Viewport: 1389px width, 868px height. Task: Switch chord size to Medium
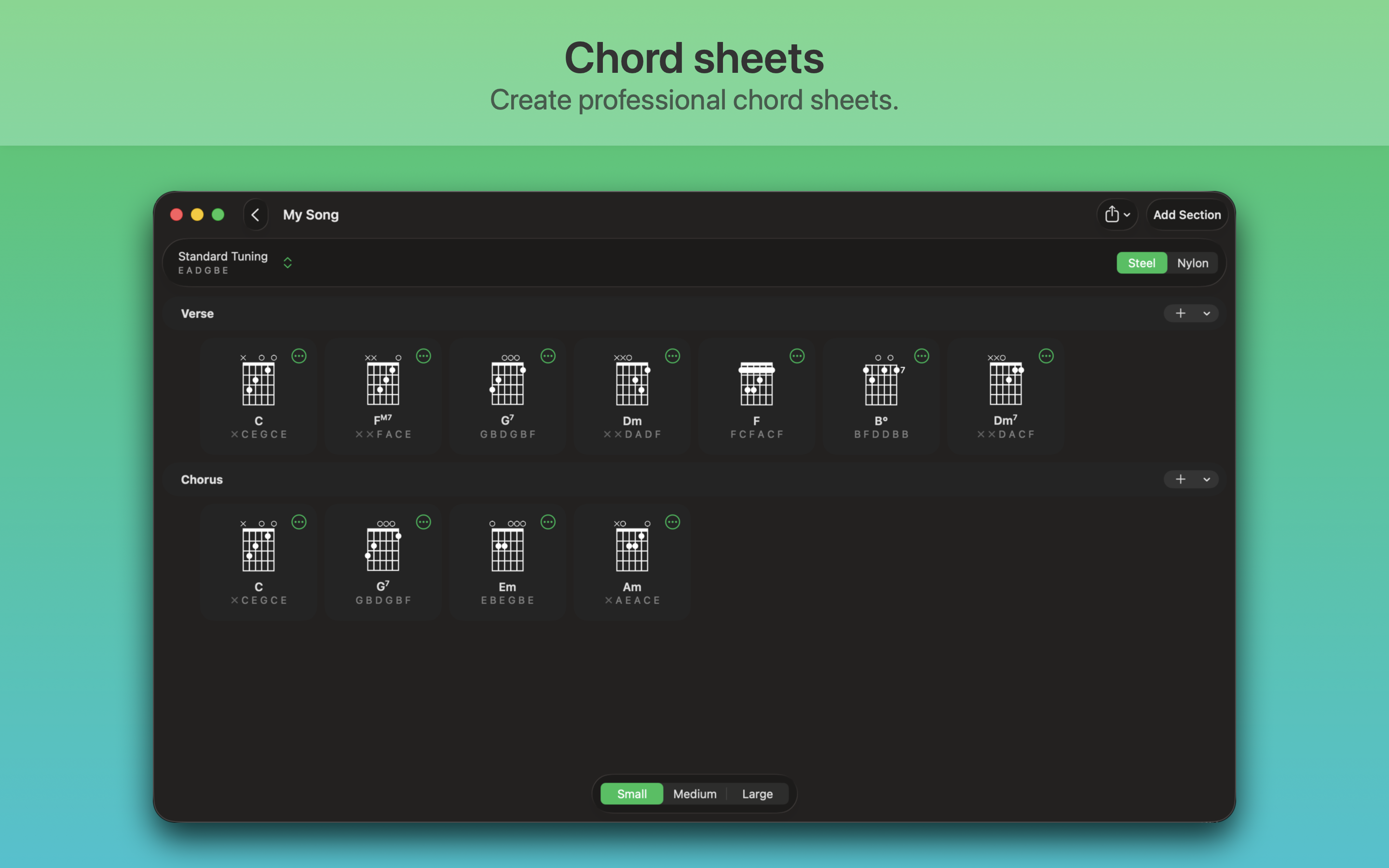tap(695, 794)
